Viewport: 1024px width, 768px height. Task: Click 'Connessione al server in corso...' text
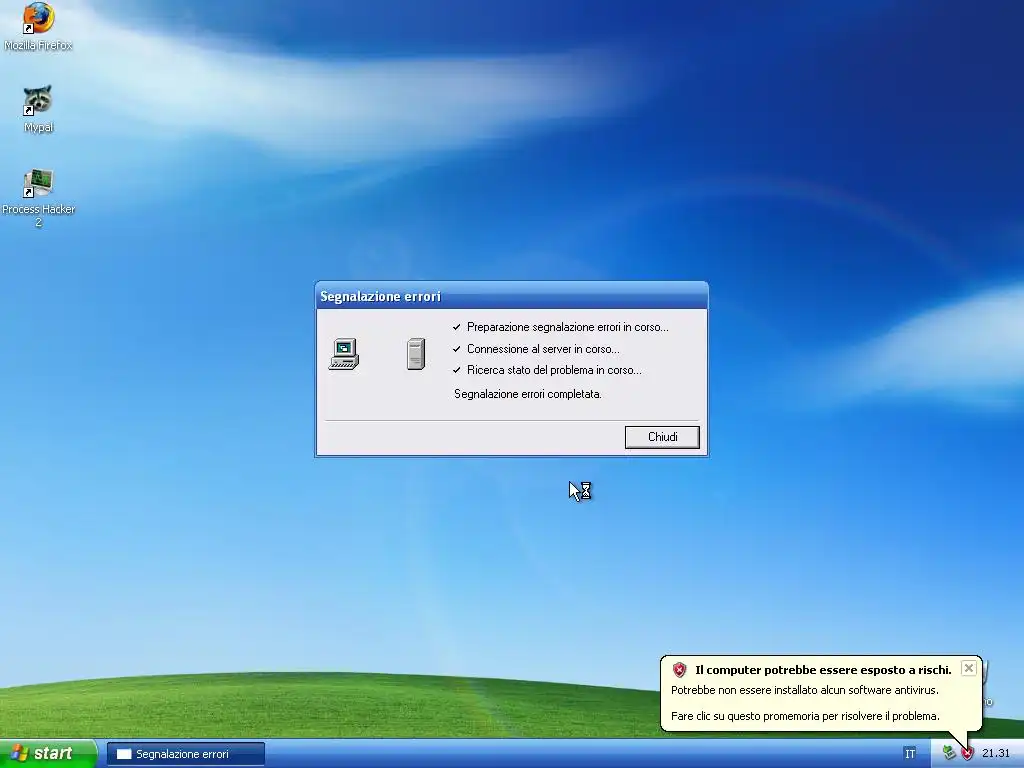point(543,349)
